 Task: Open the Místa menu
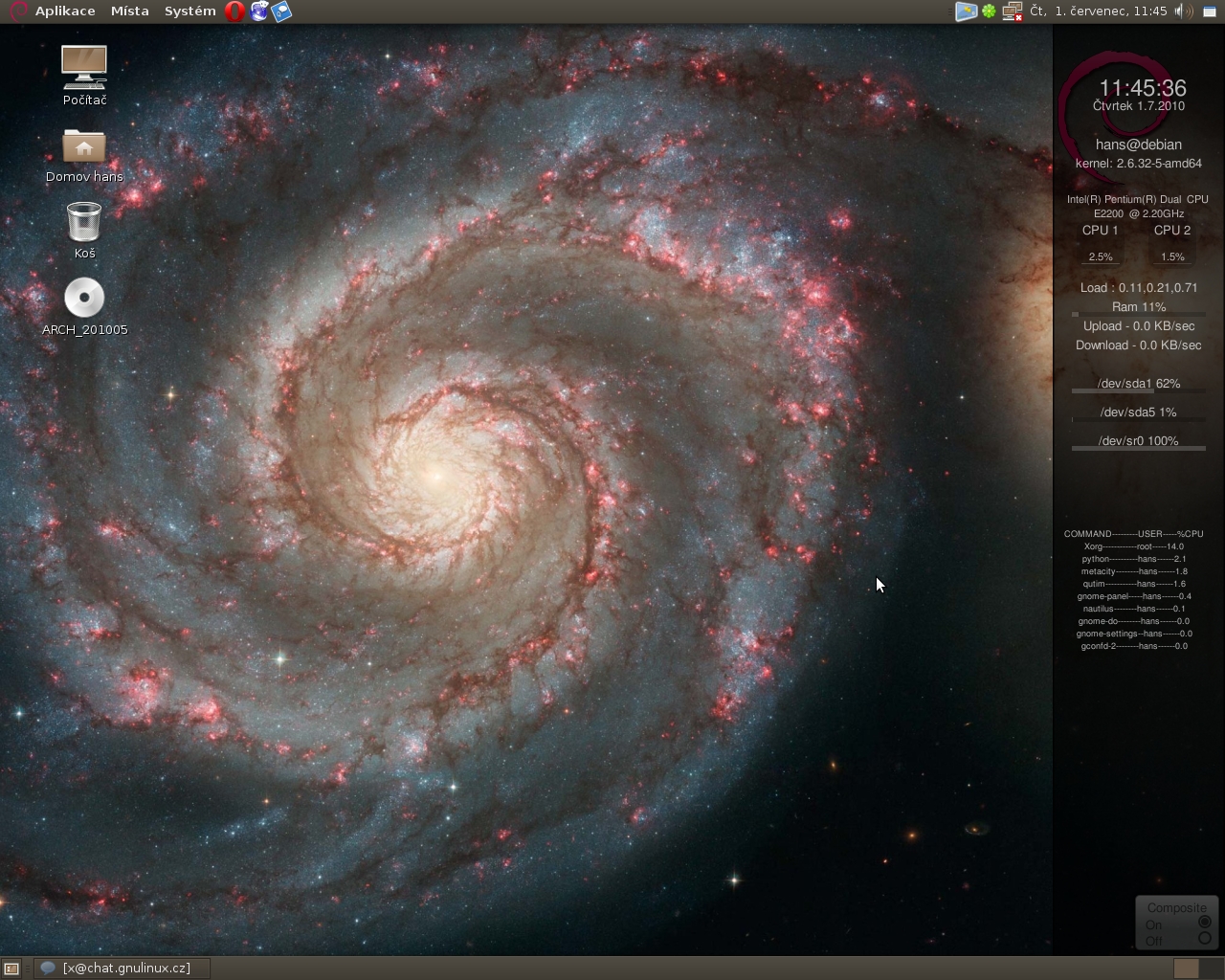click(x=129, y=11)
